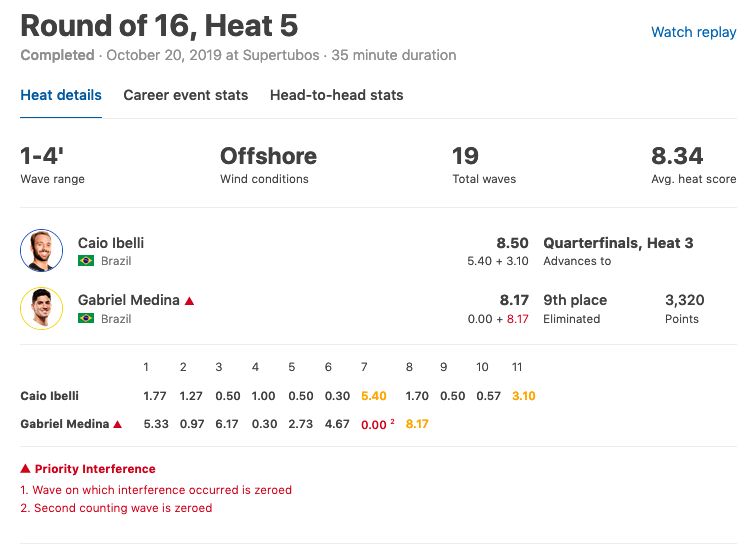Select the Heat details tab
756x550 pixels.
[61, 95]
